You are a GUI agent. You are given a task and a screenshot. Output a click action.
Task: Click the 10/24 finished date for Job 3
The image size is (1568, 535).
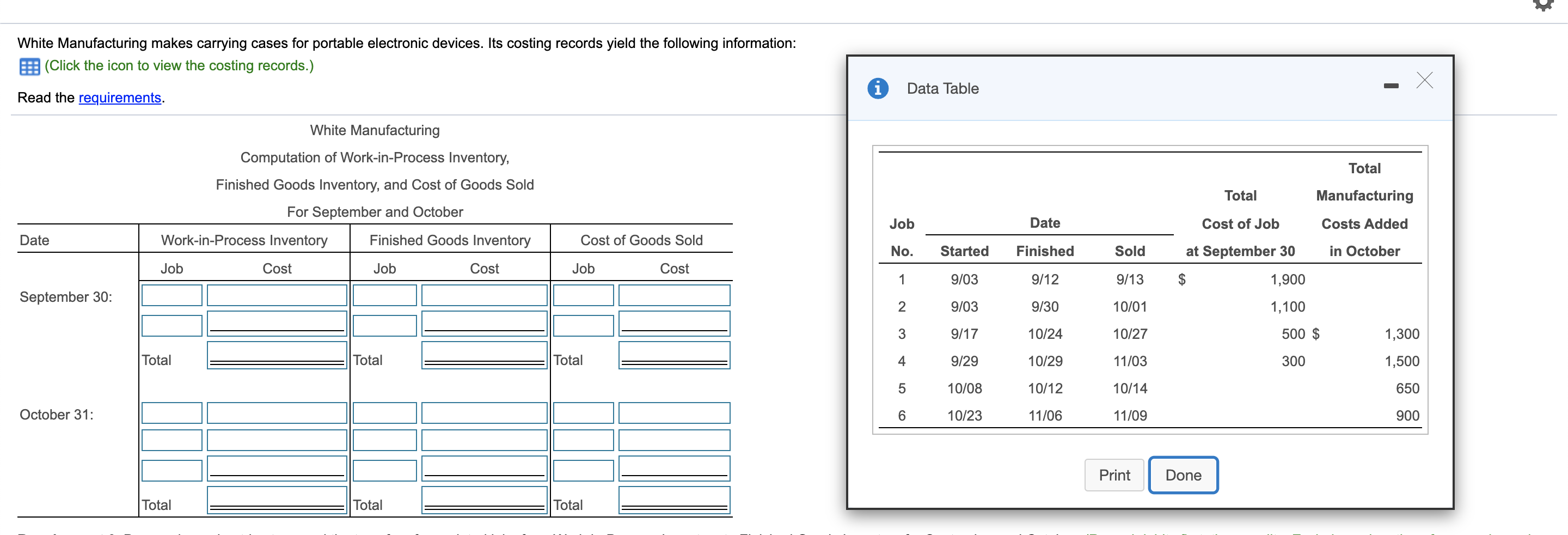[1045, 334]
